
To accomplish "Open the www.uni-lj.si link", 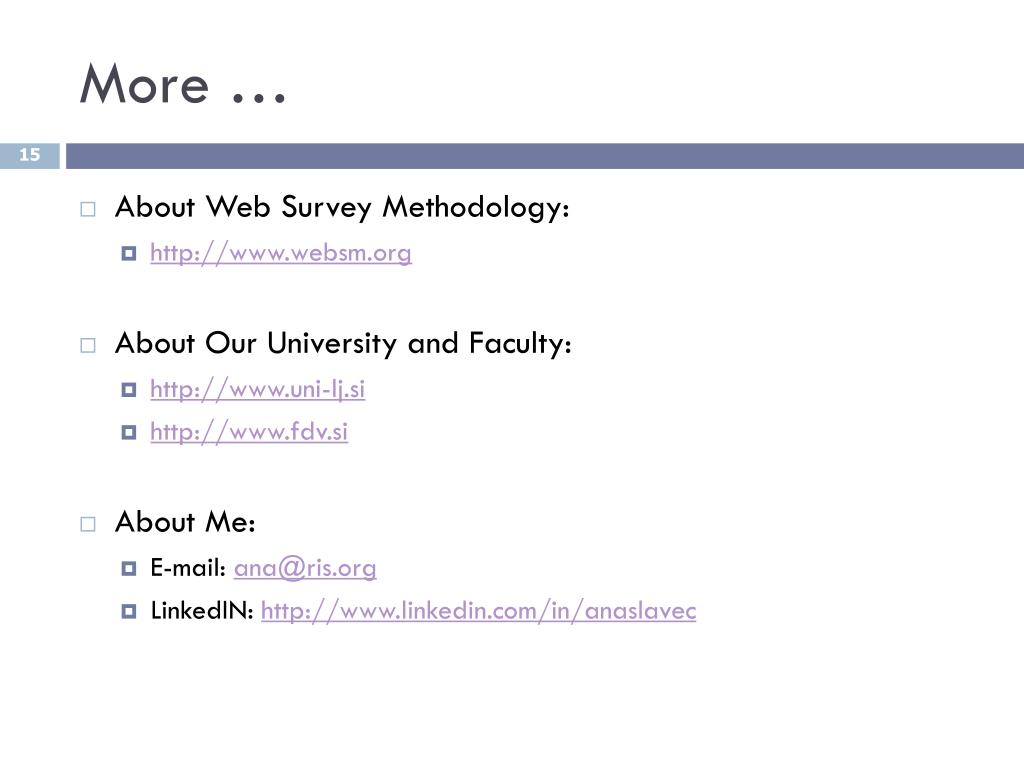I will click(257, 390).
